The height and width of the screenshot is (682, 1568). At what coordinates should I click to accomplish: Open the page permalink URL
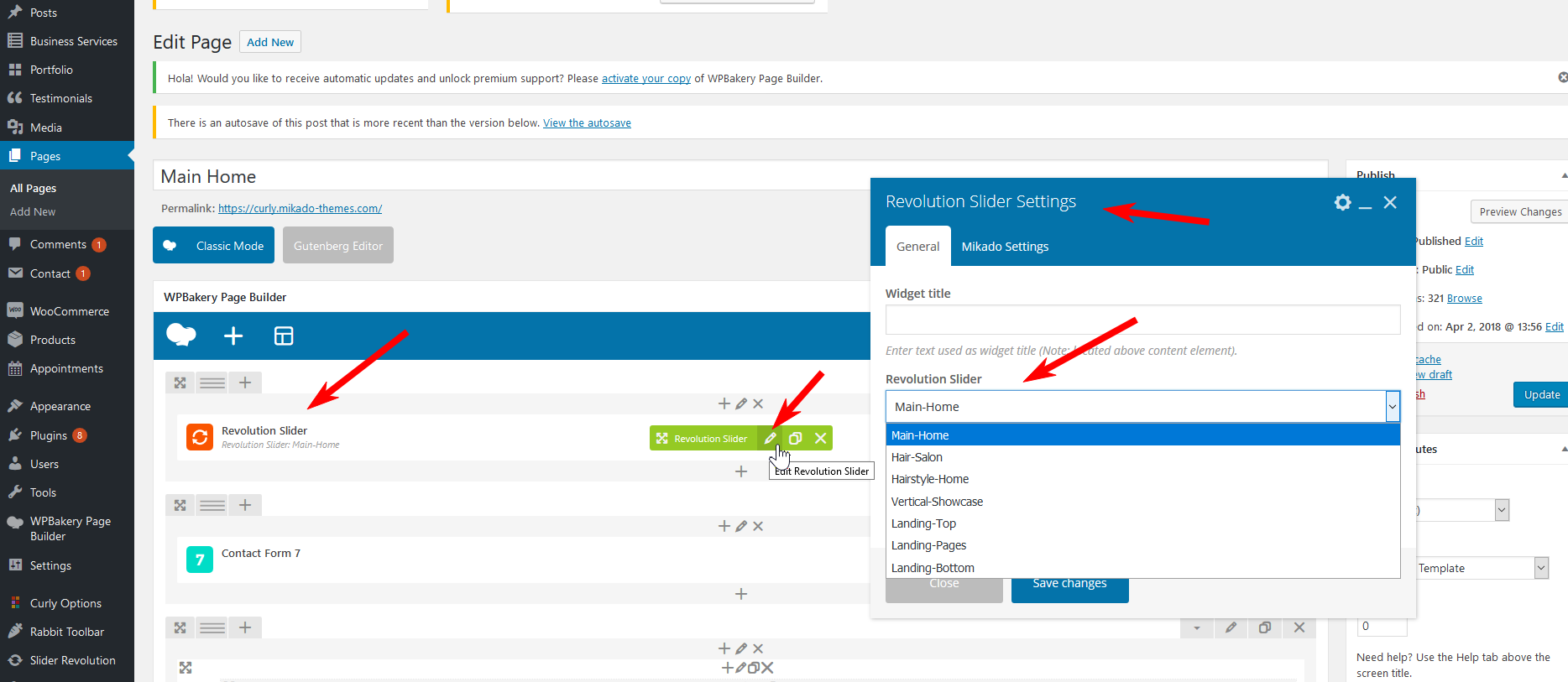coord(300,208)
